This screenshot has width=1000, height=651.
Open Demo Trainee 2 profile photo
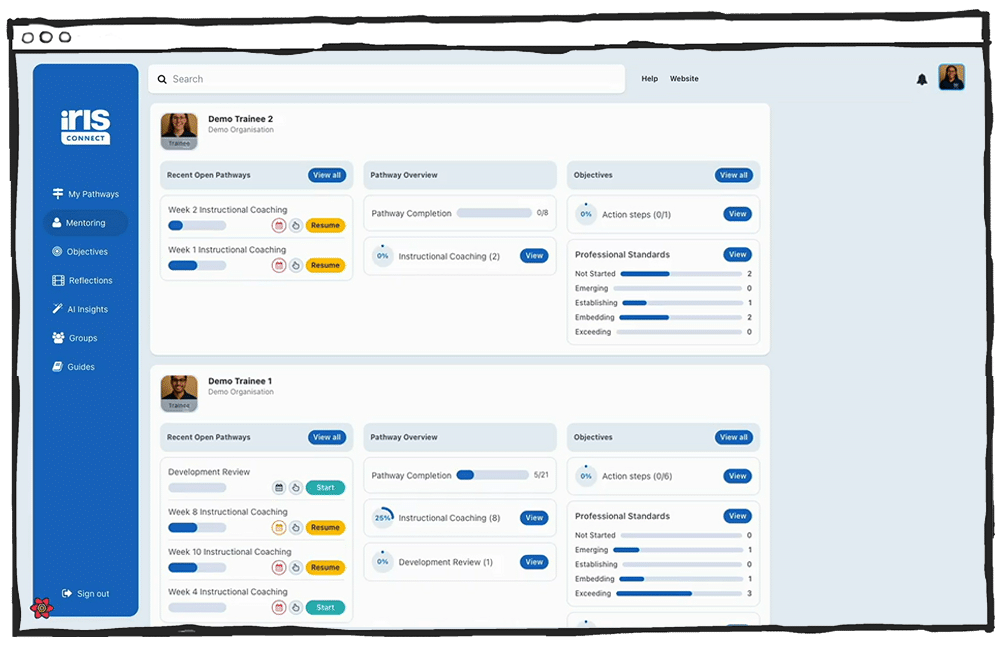pyautogui.click(x=179, y=131)
